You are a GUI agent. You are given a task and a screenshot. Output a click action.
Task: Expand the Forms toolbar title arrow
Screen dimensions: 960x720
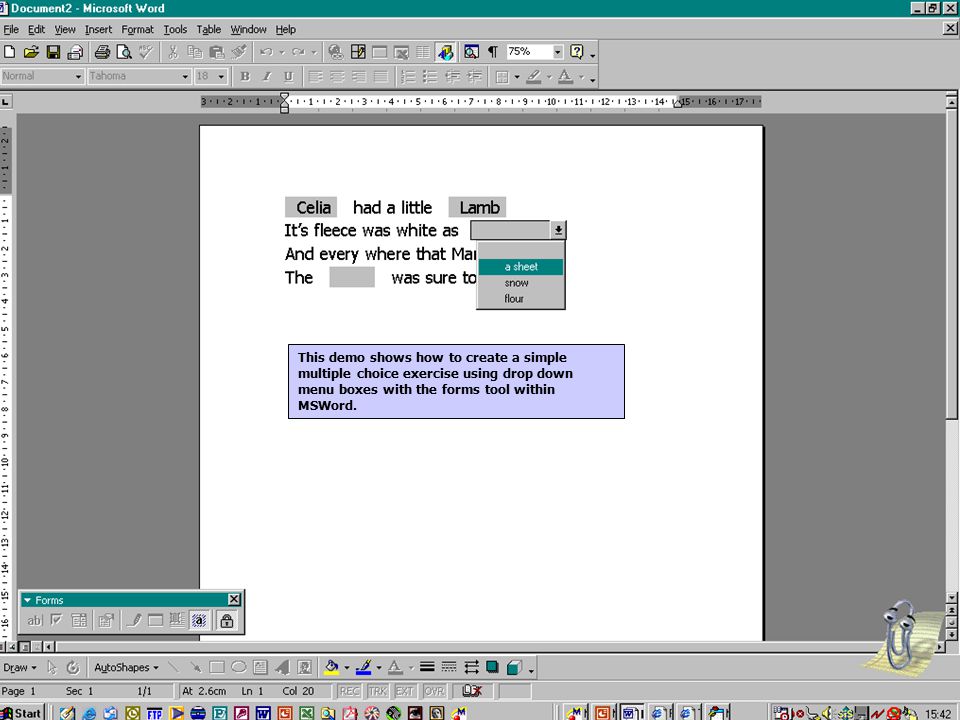click(27, 601)
